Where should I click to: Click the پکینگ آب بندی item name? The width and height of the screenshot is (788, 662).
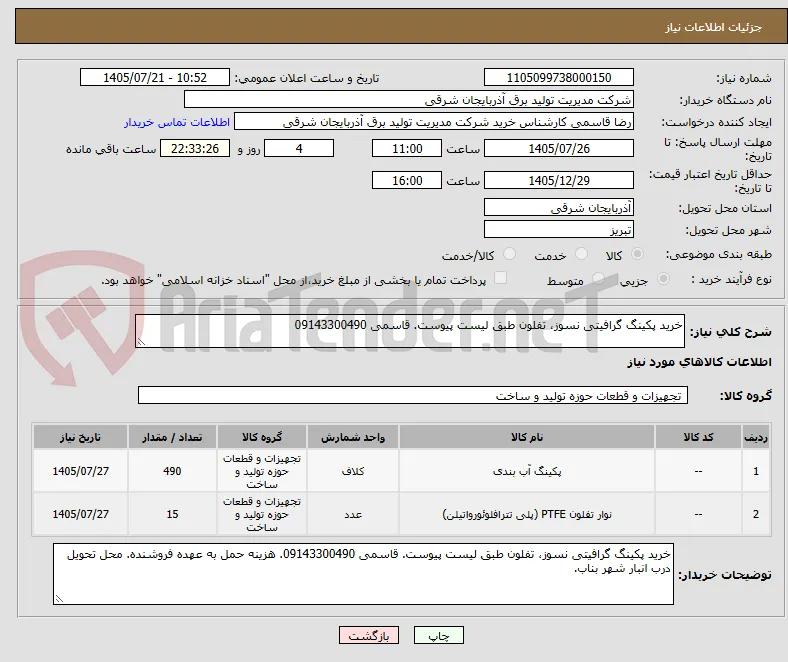pyautogui.click(x=527, y=471)
